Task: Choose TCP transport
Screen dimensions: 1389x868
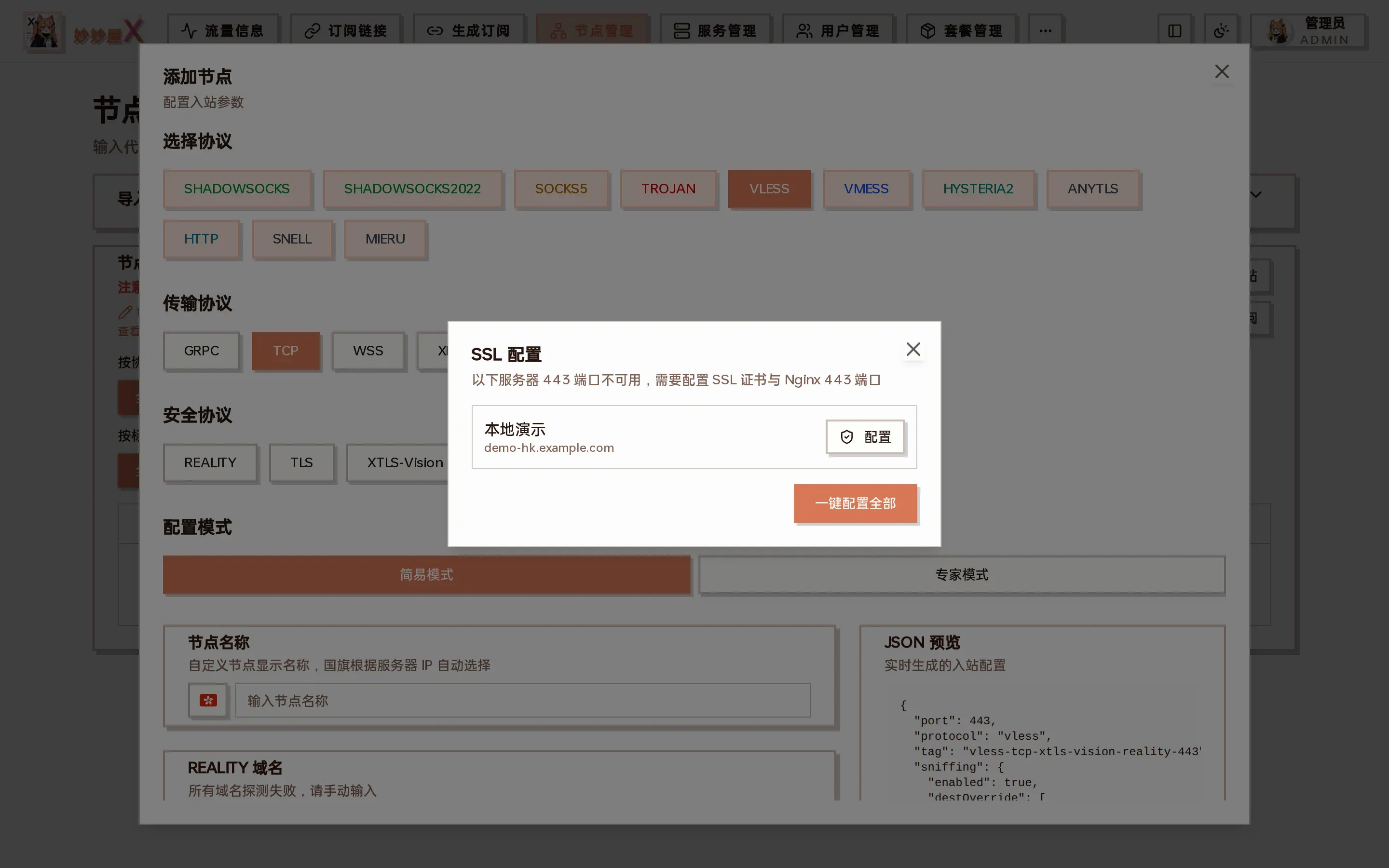Action: point(285,351)
